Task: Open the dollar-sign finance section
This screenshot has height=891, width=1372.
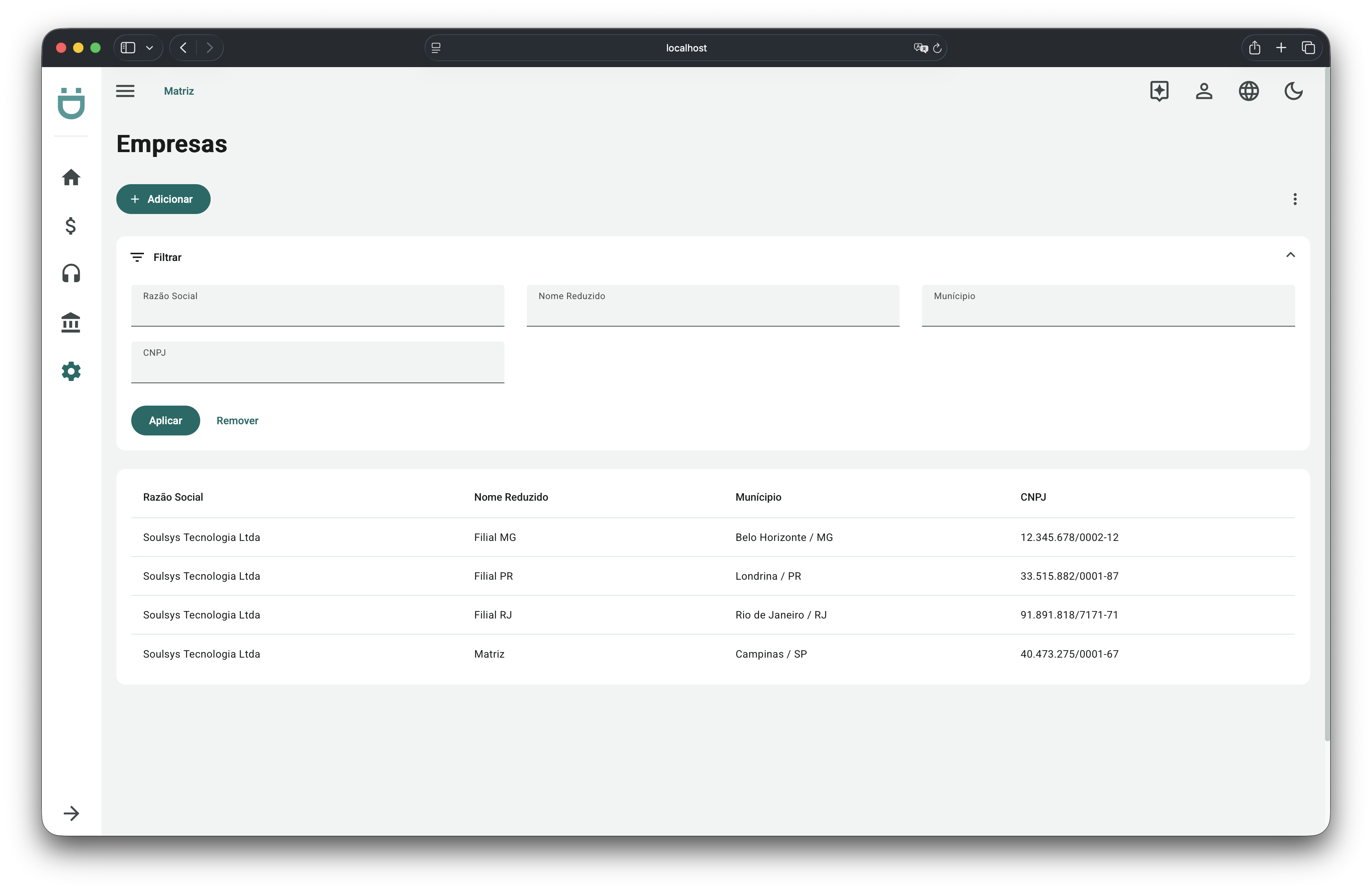Action: tap(71, 225)
